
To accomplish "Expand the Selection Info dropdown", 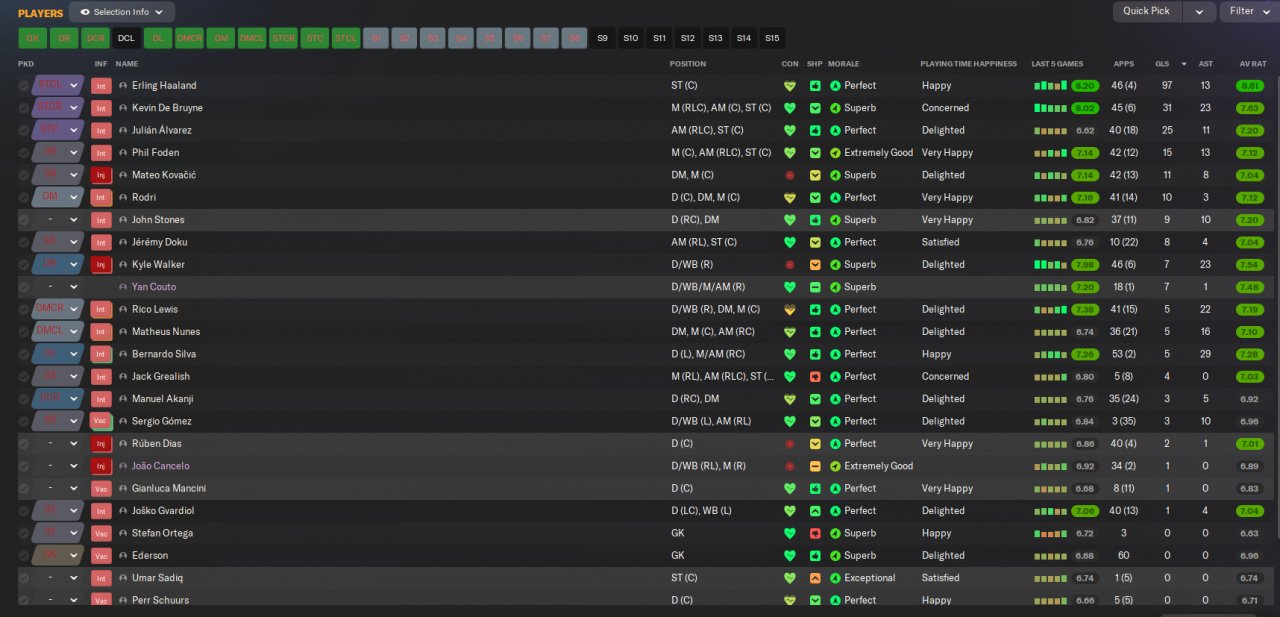I will (x=122, y=12).
